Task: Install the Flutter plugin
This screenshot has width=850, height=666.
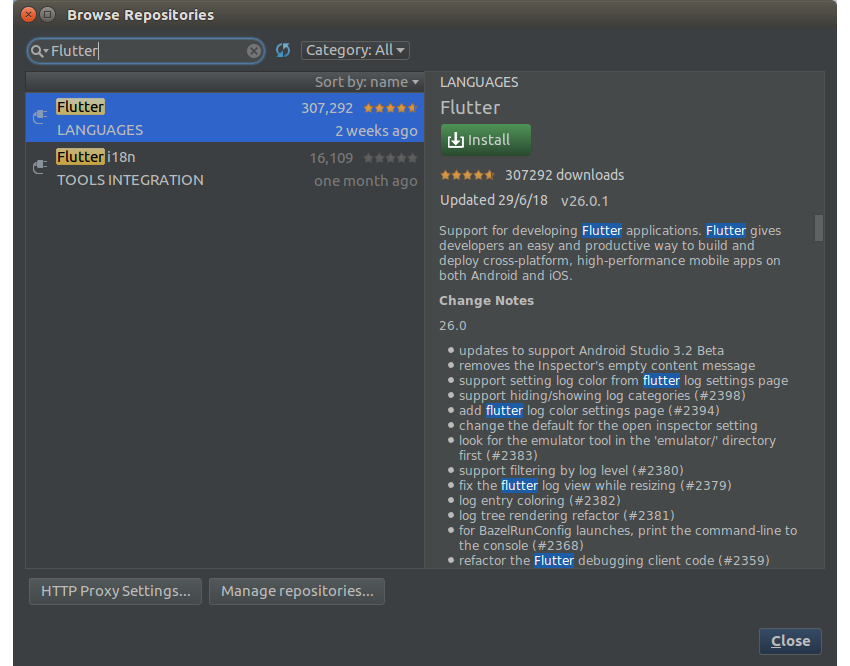Action: 486,140
